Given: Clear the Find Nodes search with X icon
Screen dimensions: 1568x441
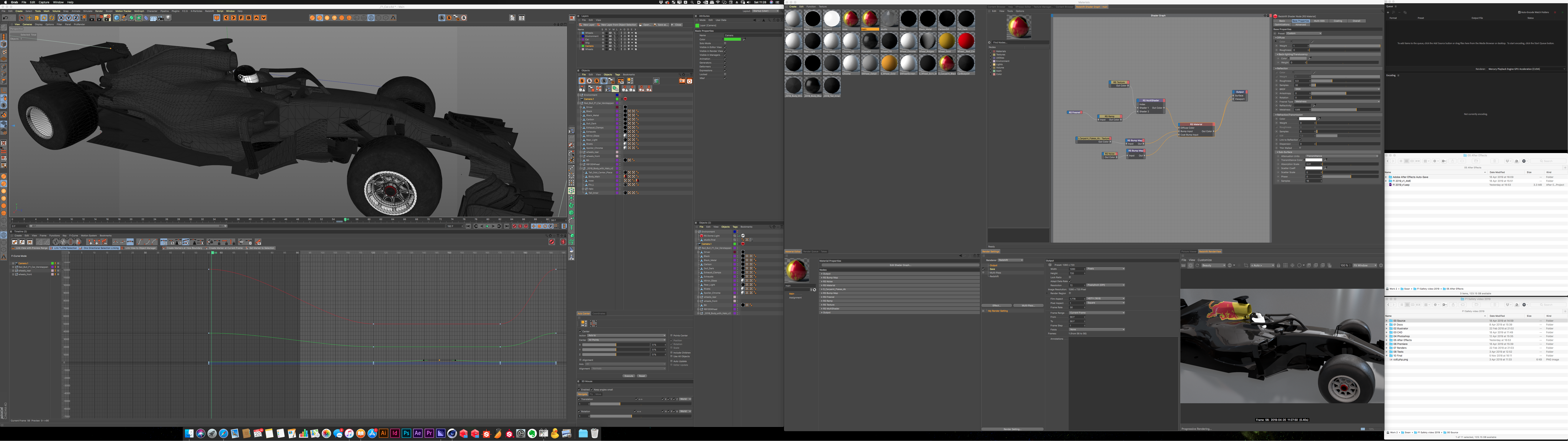Looking at the screenshot, I should (989, 43).
